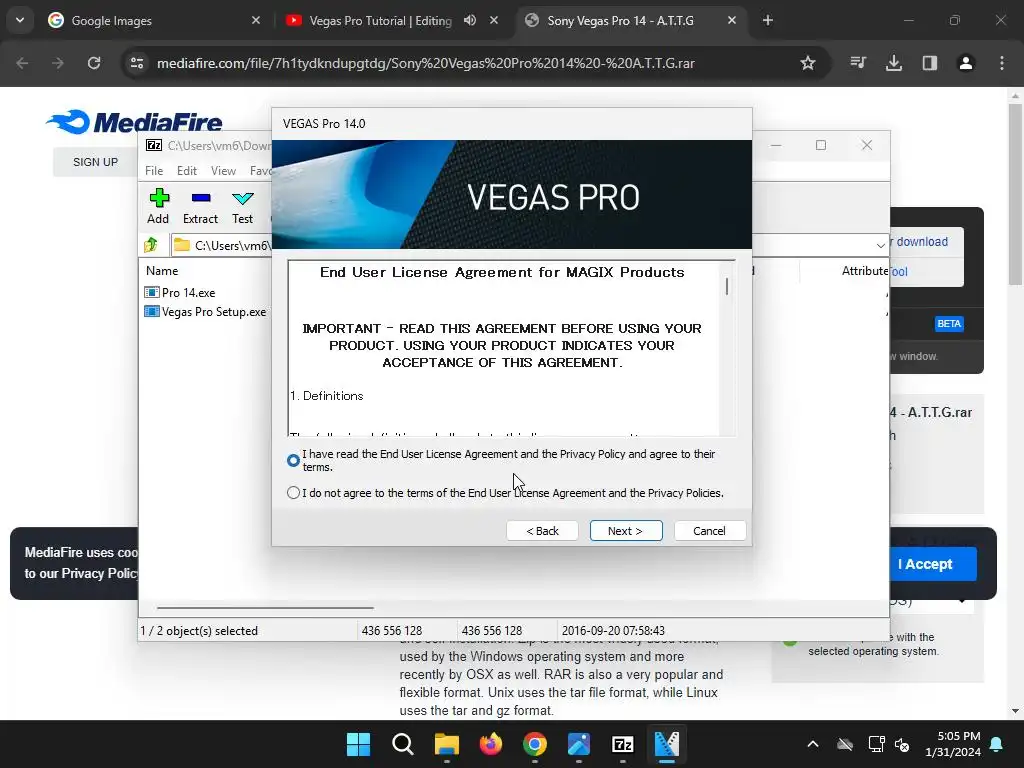Screen dimensions: 1024x768
Task: Click the Windows Start button
Action: (359, 744)
